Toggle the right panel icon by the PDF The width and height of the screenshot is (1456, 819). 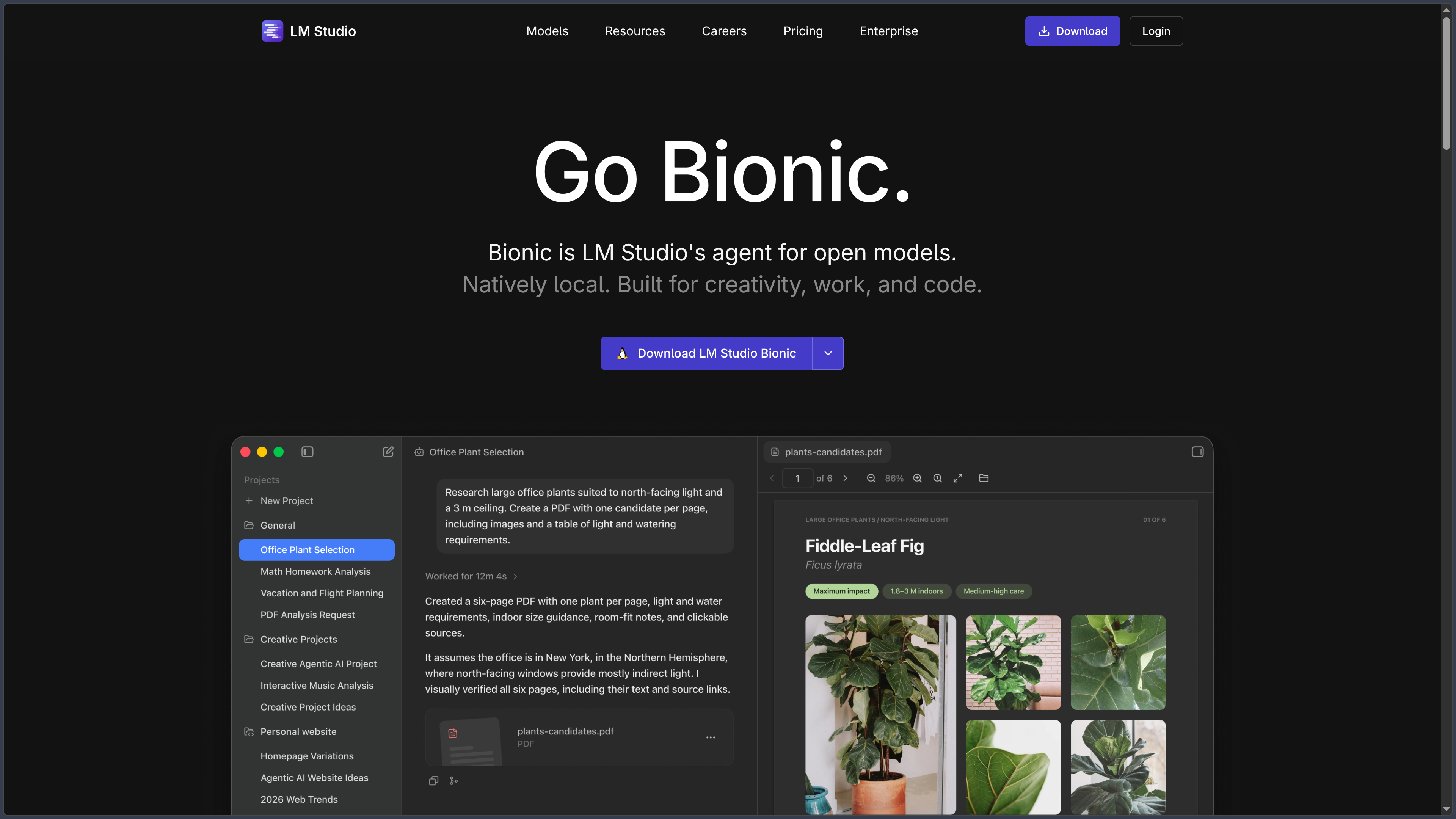(x=1197, y=452)
